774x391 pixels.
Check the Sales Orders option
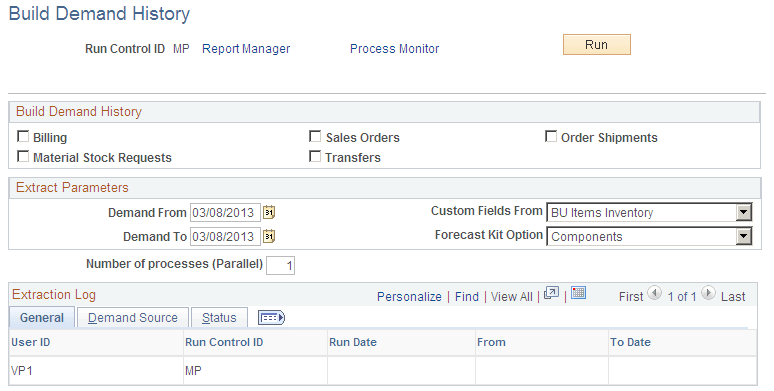click(x=315, y=136)
